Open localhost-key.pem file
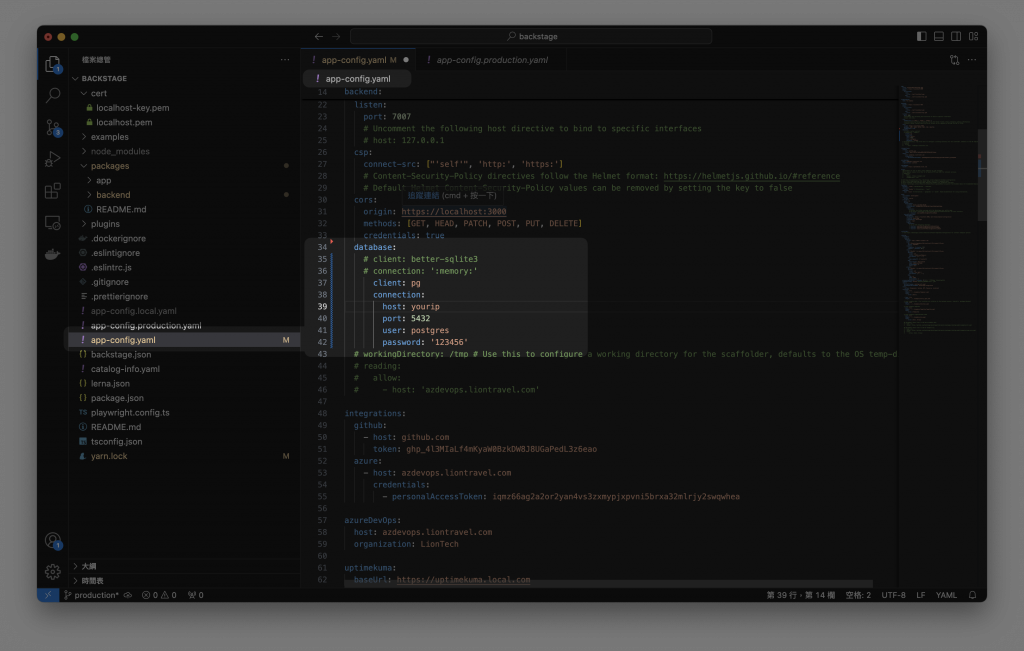Screen dimensions: 1024x651 tap(133, 108)
